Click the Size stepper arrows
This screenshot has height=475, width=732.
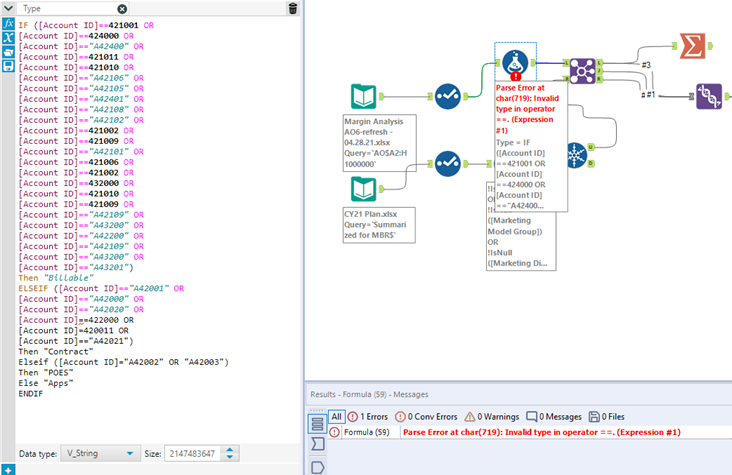click(231, 454)
